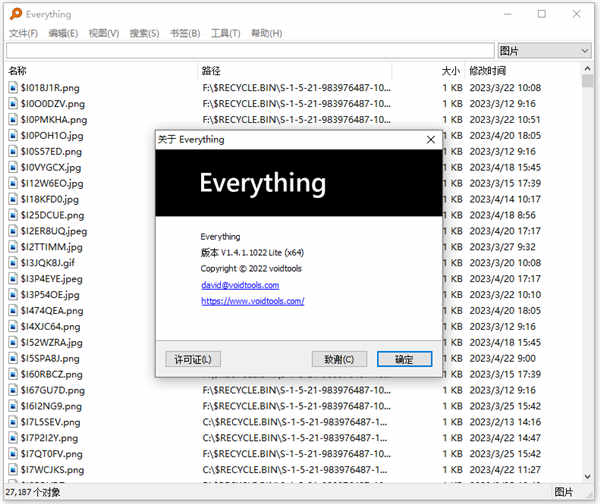This screenshot has width=600, height=504.
Task: Click the Everything app icon in title bar
Action: [16, 14]
